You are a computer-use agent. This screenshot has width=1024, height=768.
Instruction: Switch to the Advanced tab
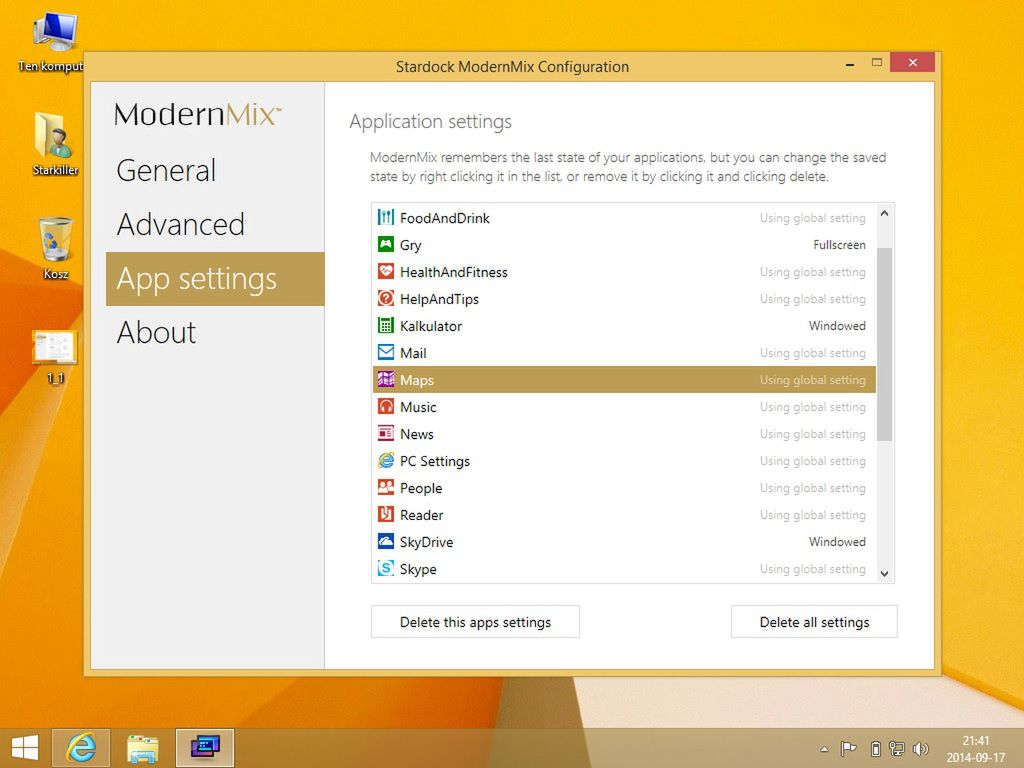(x=181, y=225)
